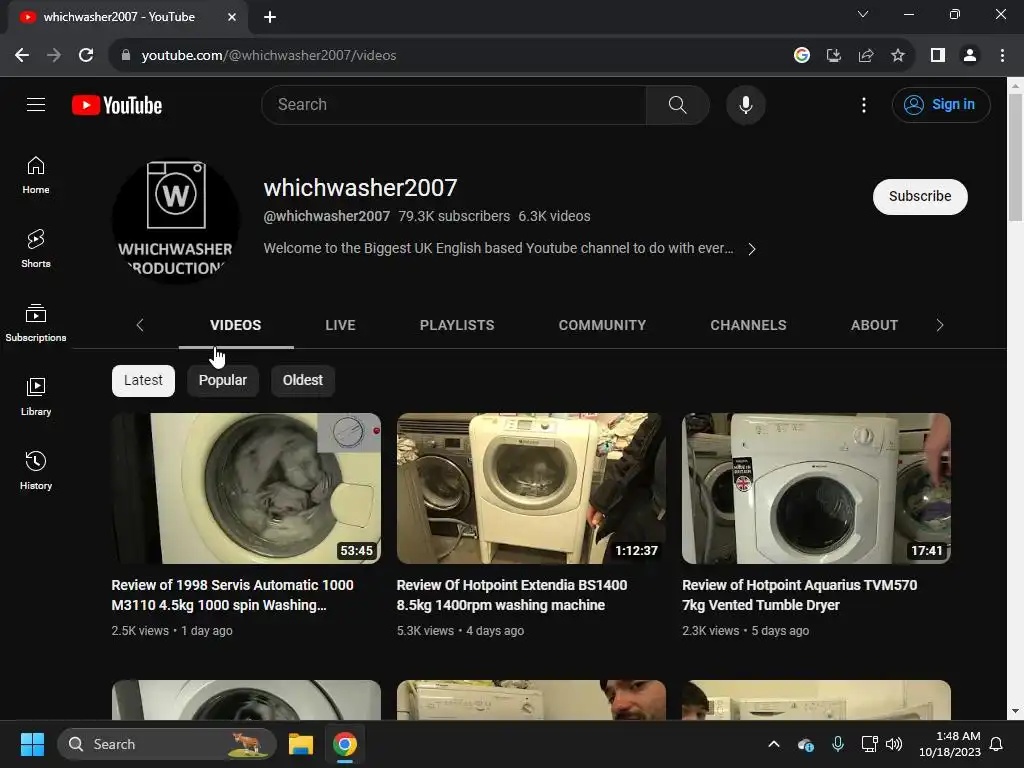Image resolution: width=1024 pixels, height=768 pixels.
Task: Click browser forward arrow
Action: [54, 56]
